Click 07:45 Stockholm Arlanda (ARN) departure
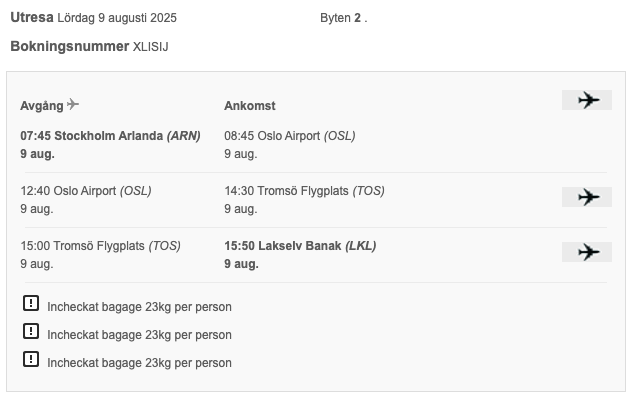The height and width of the screenshot is (399, 634). coord(110,136)
